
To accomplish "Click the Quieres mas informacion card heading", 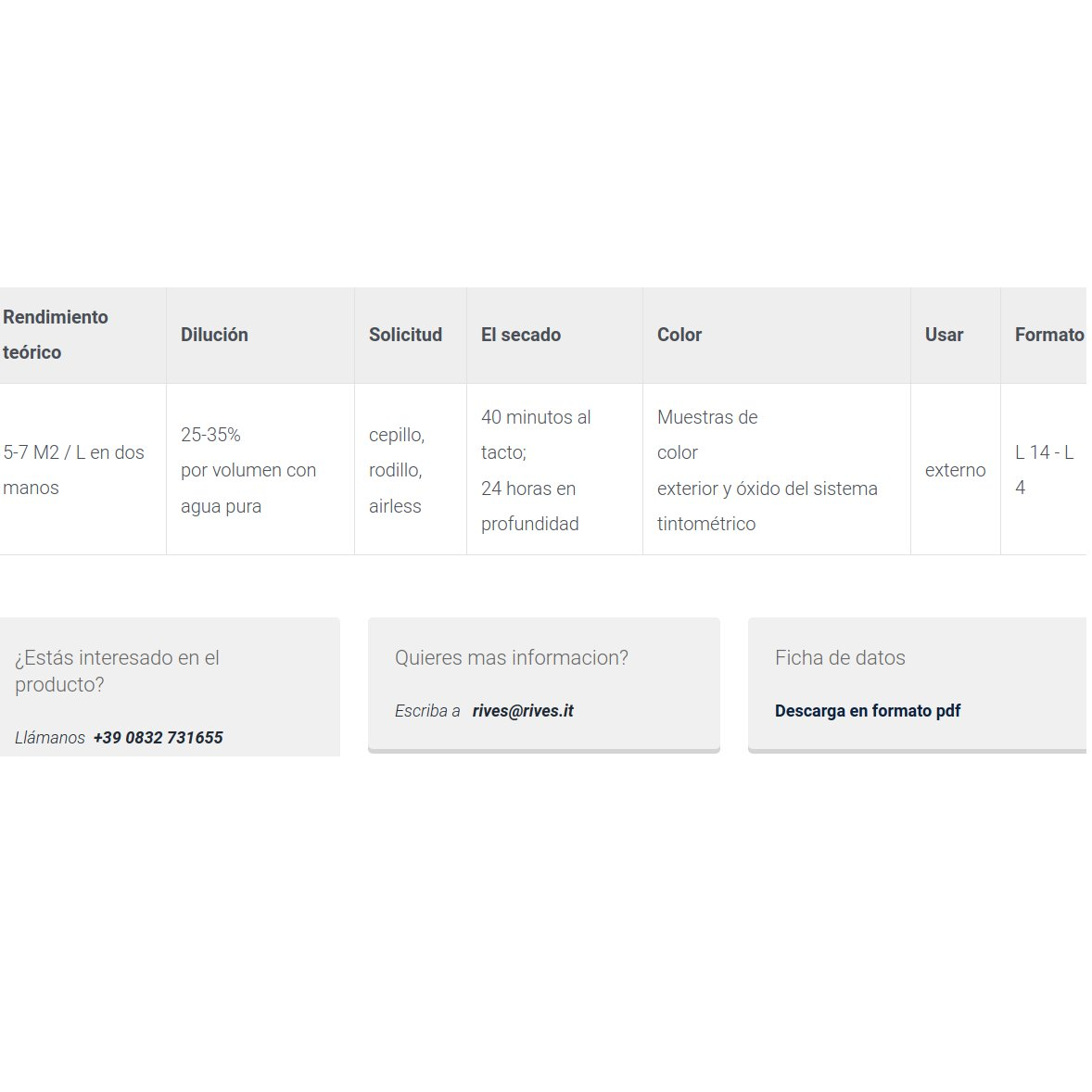I will (x=511, y=657).
